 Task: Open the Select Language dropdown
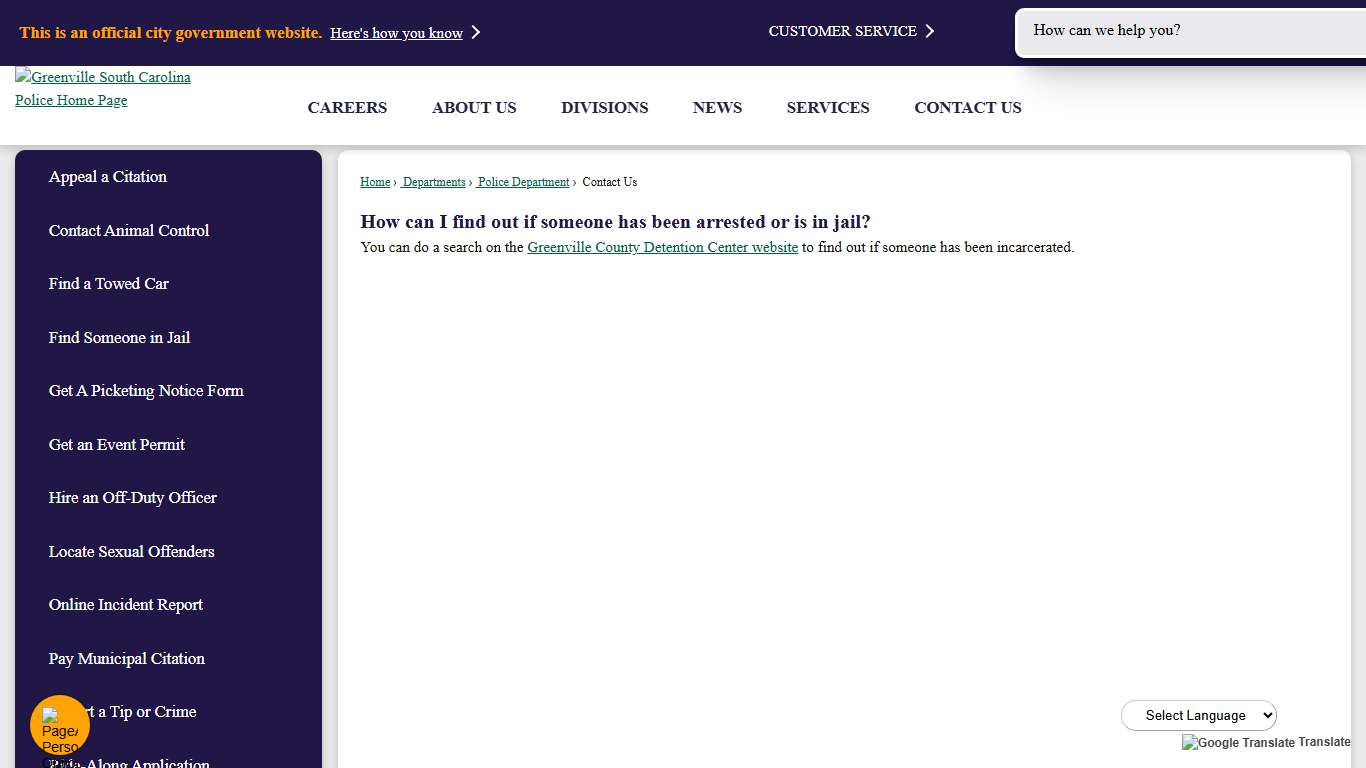(1198, 715)
